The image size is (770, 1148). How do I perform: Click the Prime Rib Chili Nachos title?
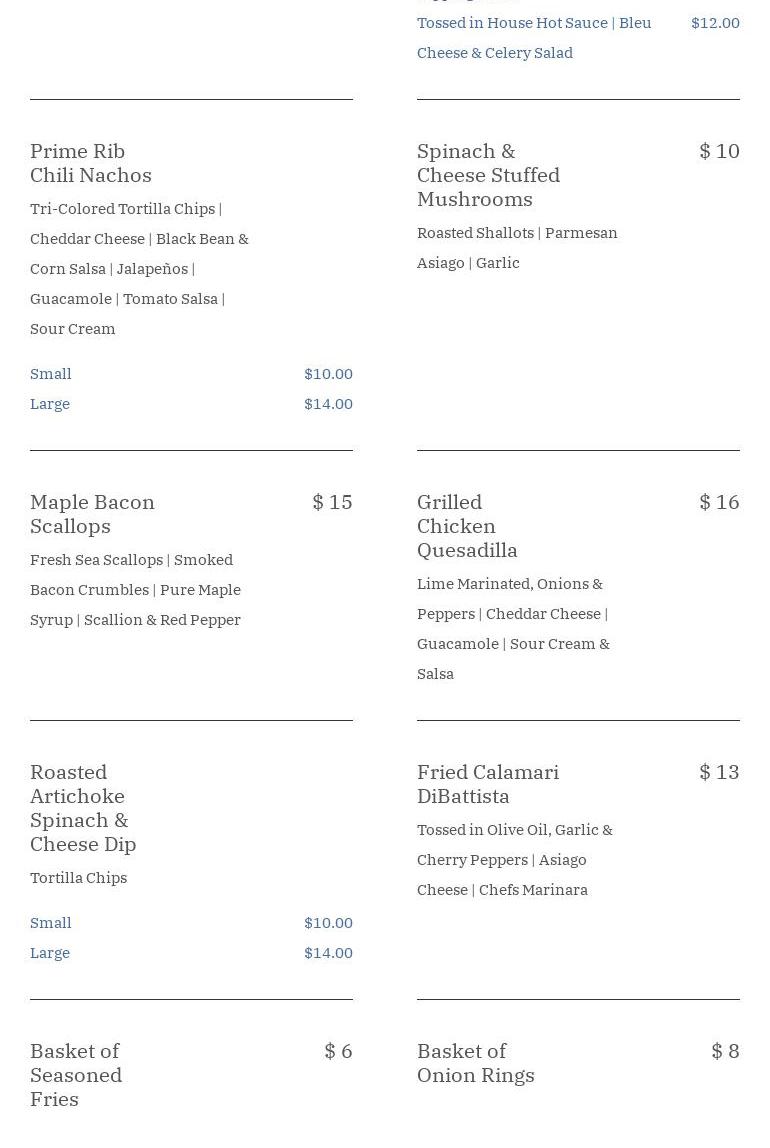pos(91,163)
